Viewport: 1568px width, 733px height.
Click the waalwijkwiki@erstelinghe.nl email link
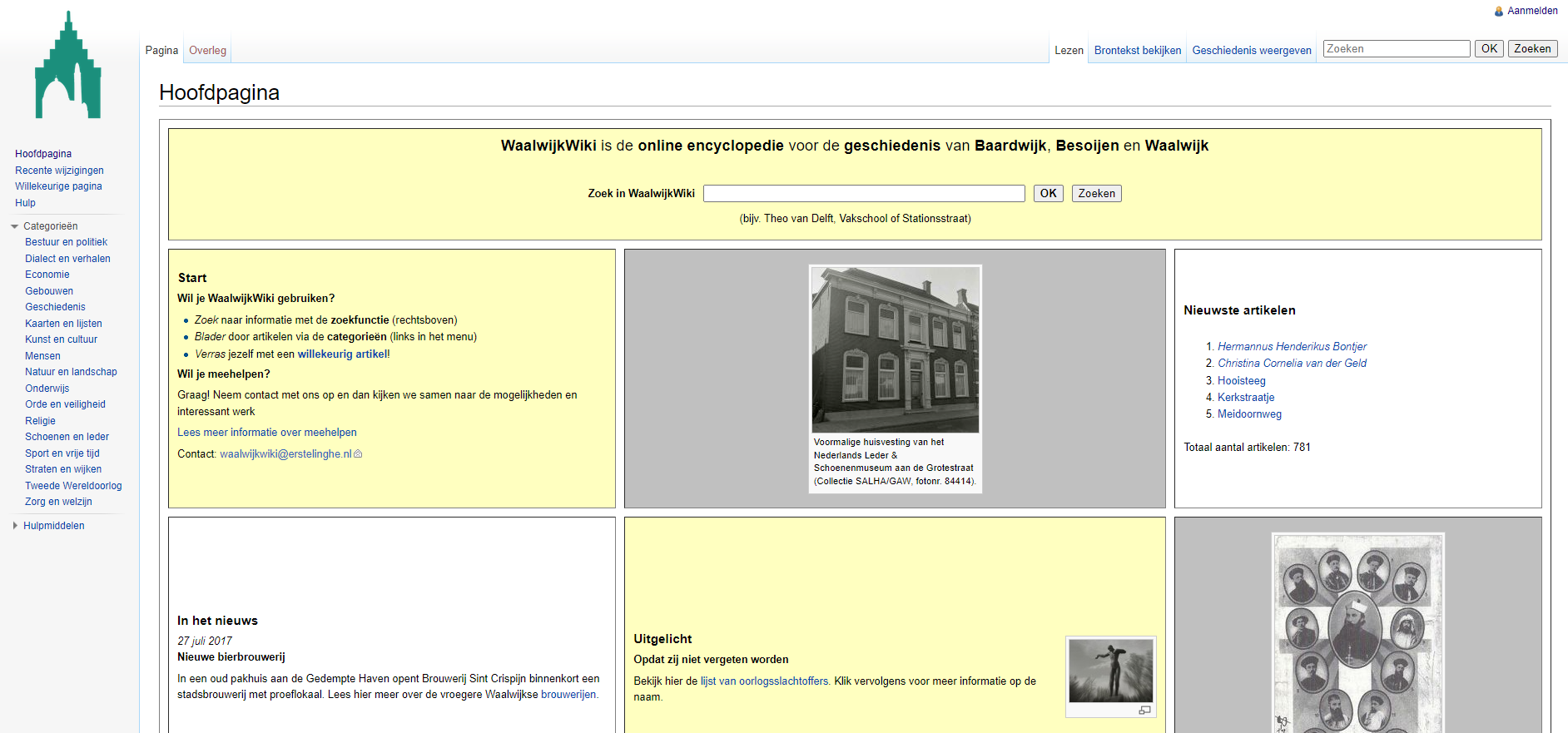pyautogui.click(x=285, y=454)
